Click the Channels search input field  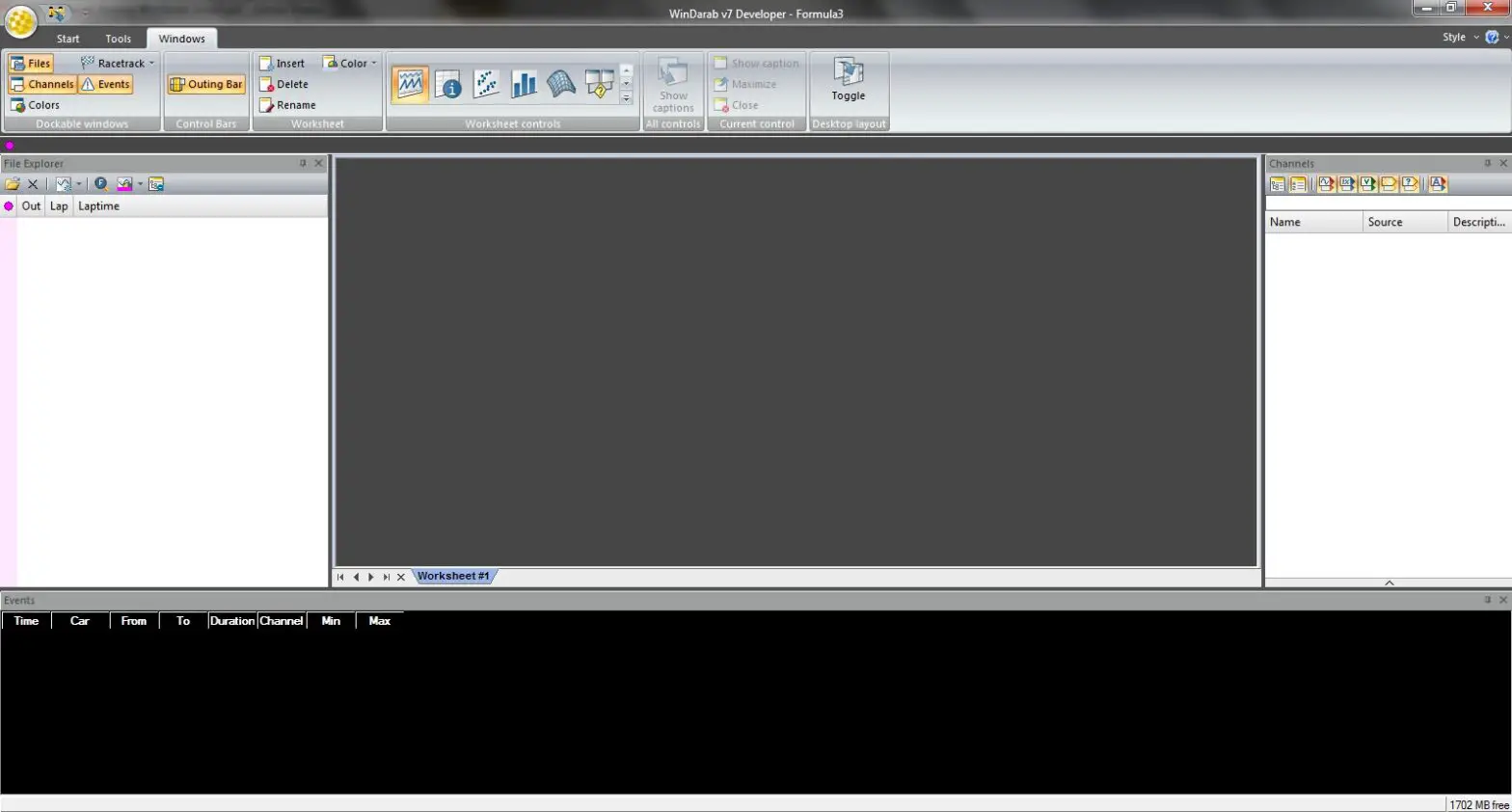point(1388,203)
